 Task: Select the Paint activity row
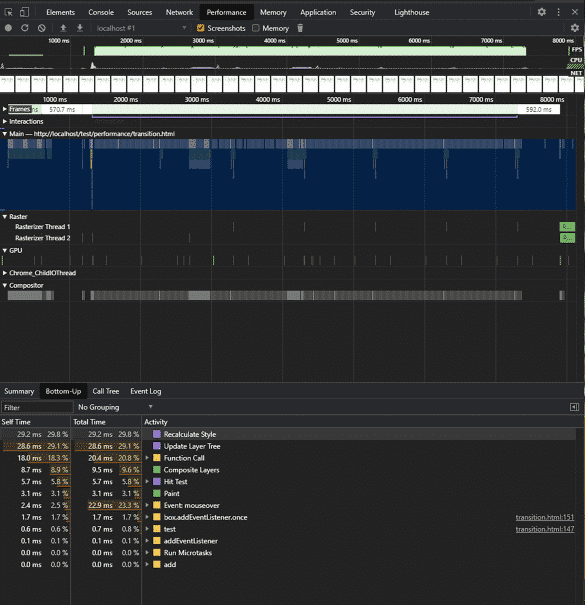[288, 493]
